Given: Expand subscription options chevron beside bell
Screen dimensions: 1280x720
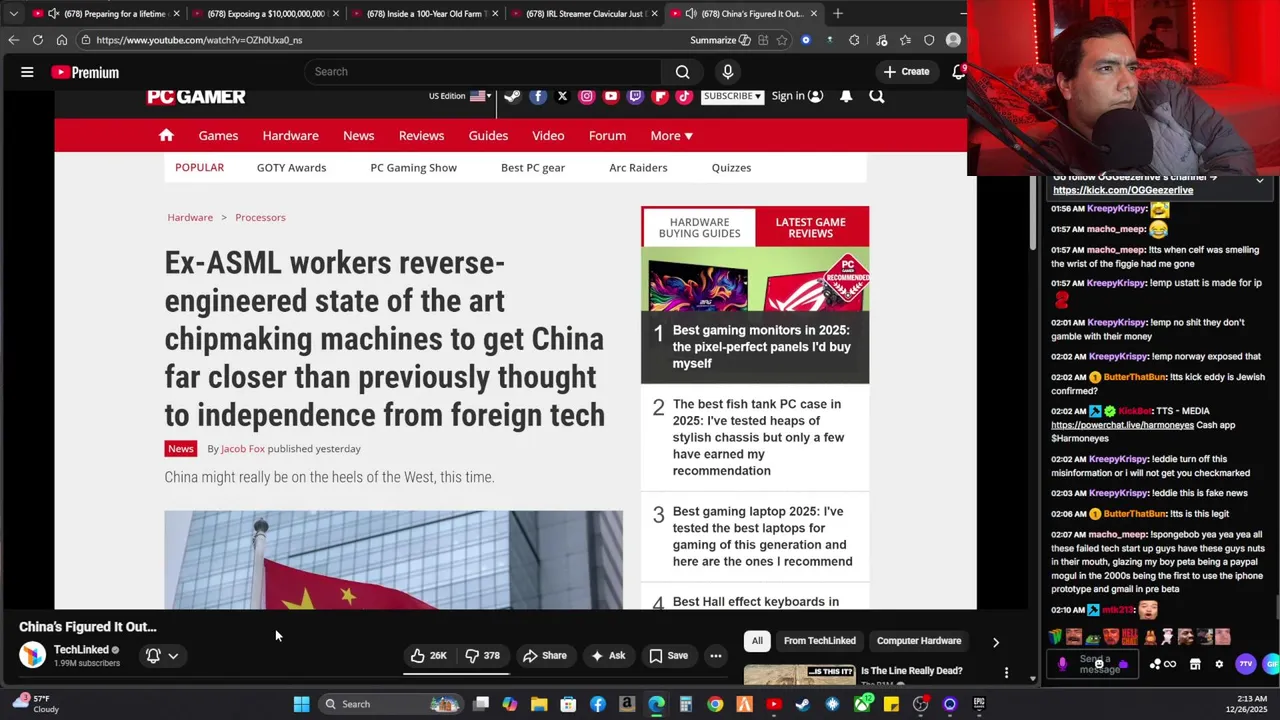Looking at the screenshot, I should (x=173, y=656).
